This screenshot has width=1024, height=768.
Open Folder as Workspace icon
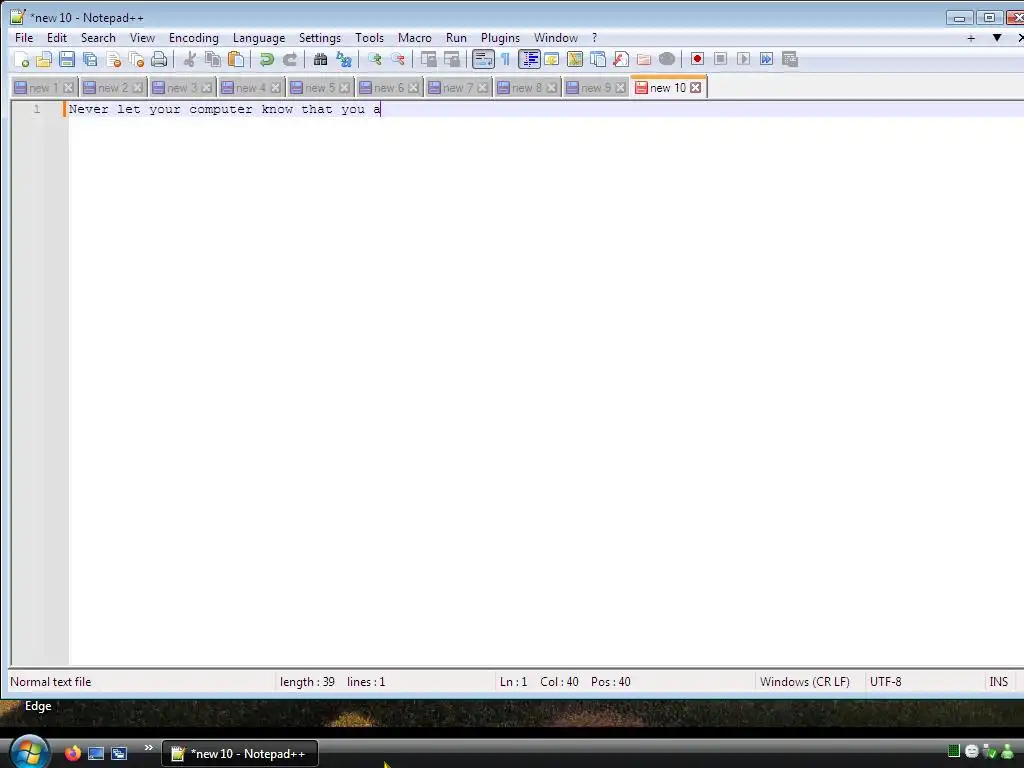pos(644,59)
